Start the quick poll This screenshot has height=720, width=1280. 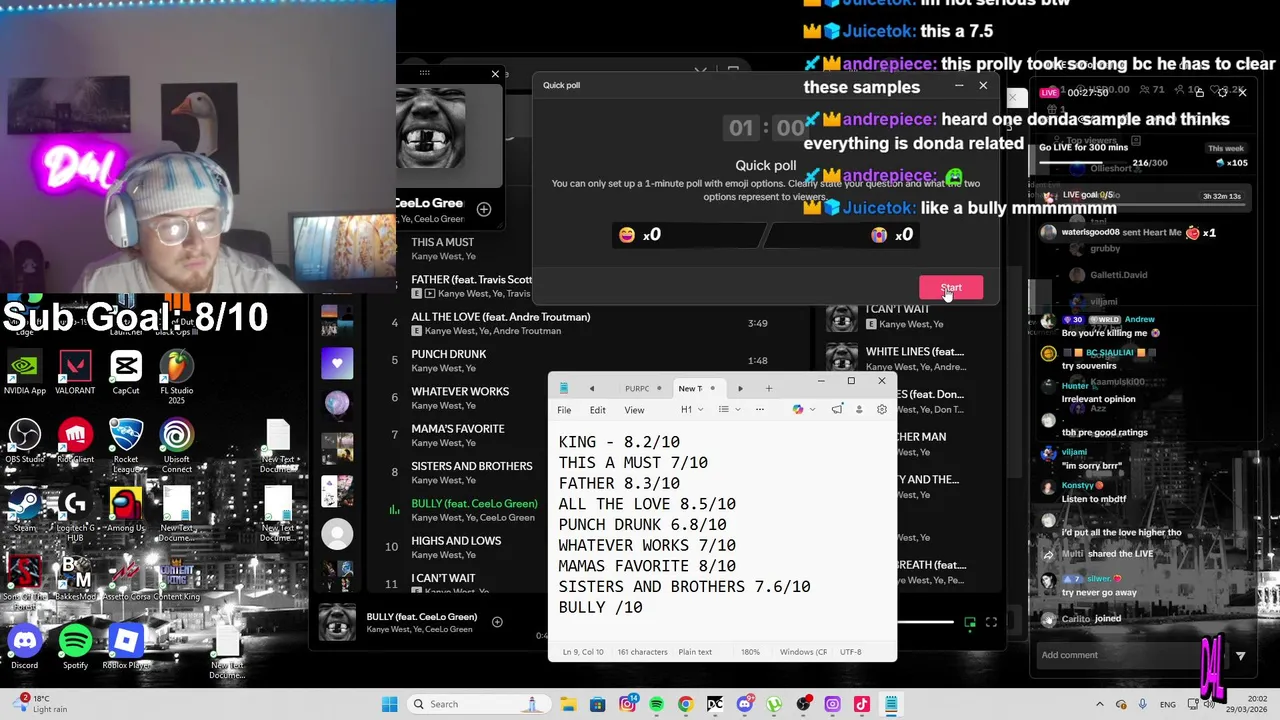(951, 288)
